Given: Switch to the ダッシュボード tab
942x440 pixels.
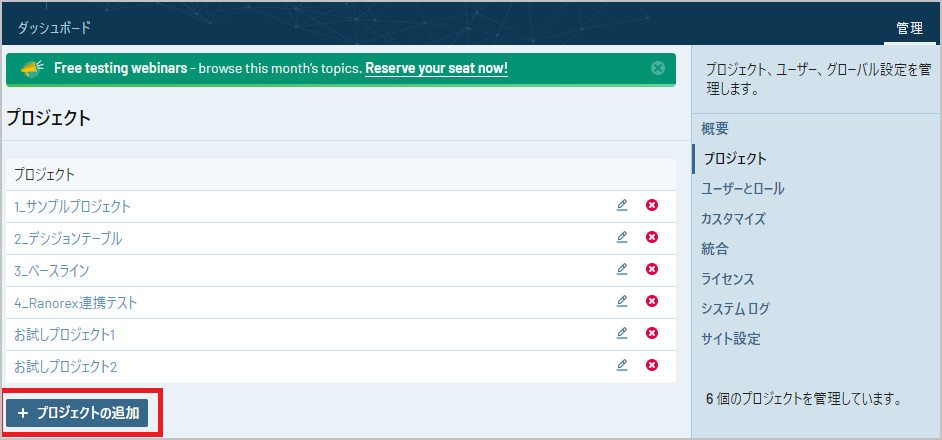Looking at the screenshot, I should pyautogui.click(x=55, y=28).
